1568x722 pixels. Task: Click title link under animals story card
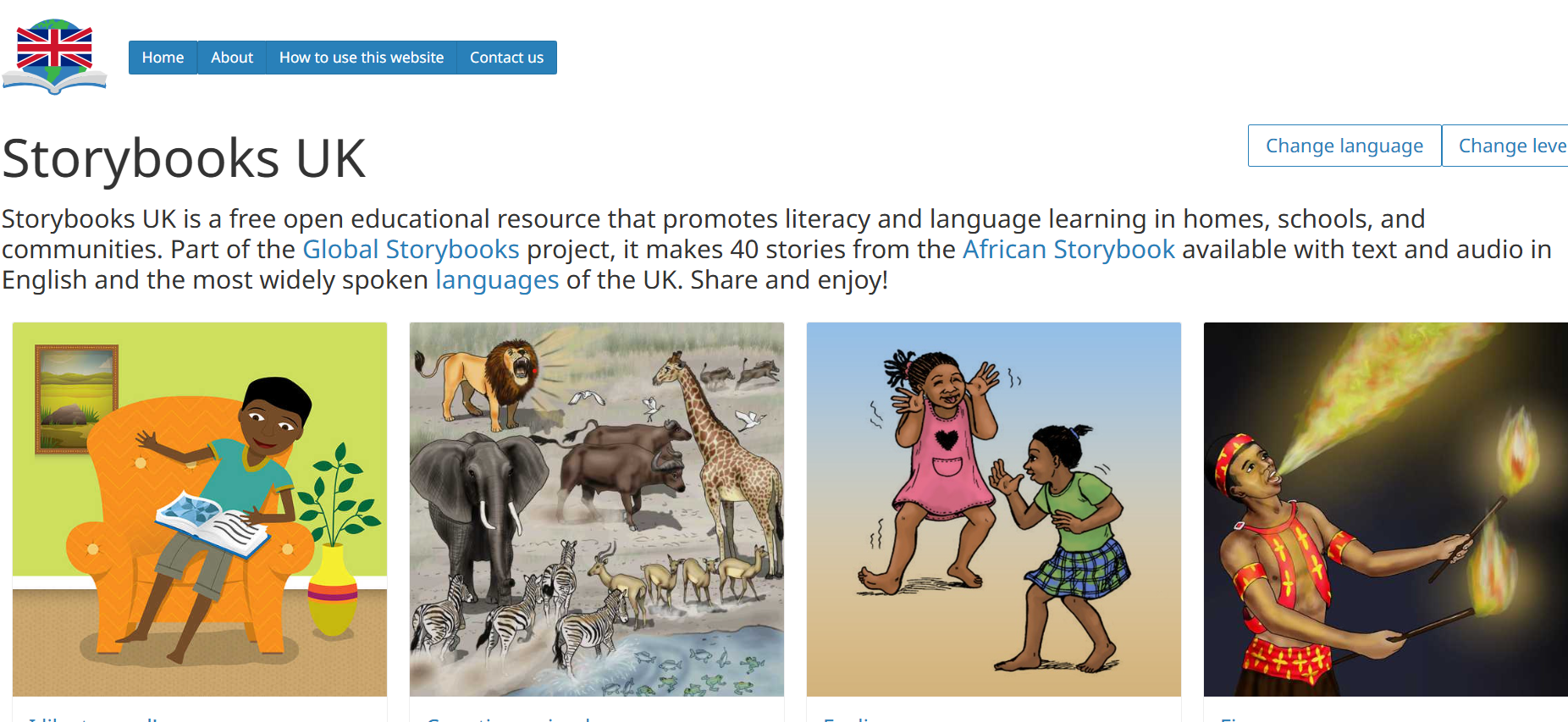pyautogui.click(x=508, y=719)
